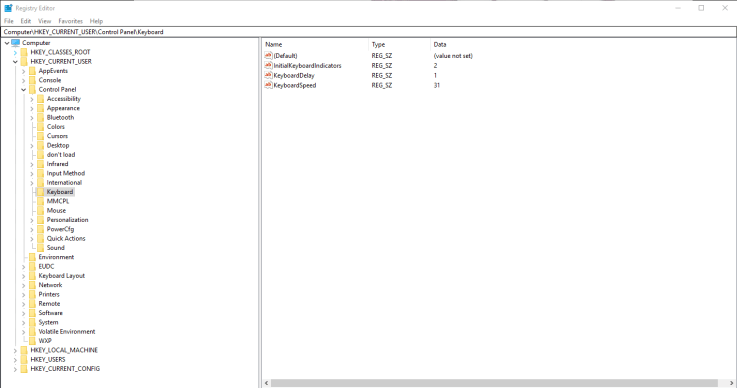Click the InitialKeyboardIndicators value icon
The image size is (737, 388).
click(268, 65)
